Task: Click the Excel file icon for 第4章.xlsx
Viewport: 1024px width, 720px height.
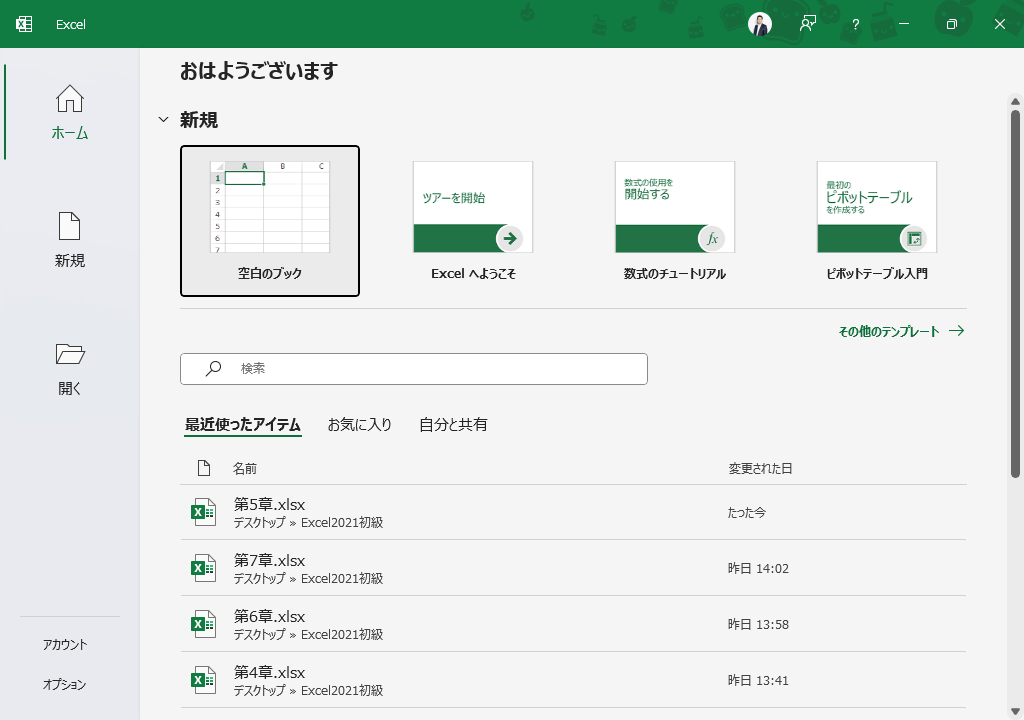Action: click(x=203, y=680)
